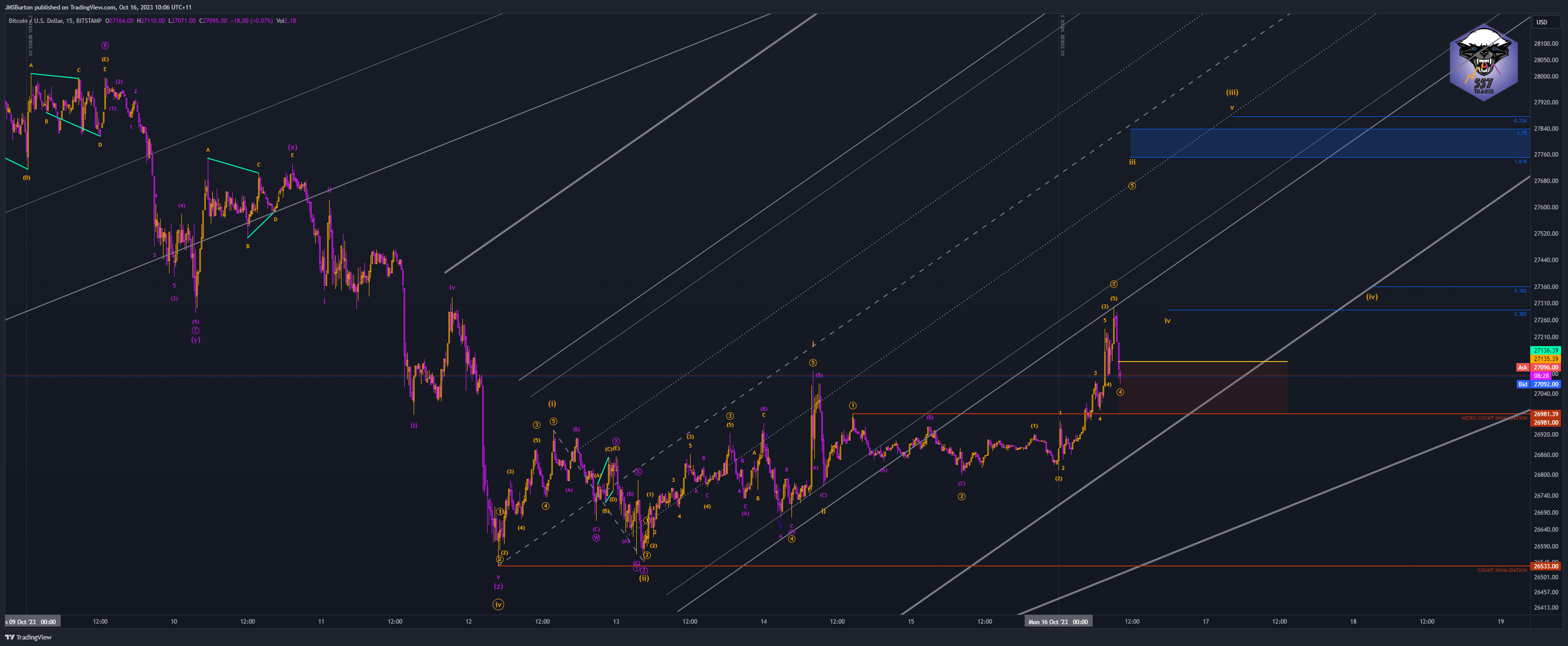Click the 27360.00 price axis label

click(1546, 287)
